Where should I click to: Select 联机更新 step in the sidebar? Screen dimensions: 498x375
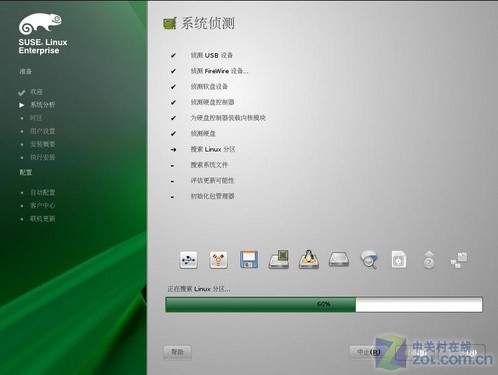tap(43, 219)
